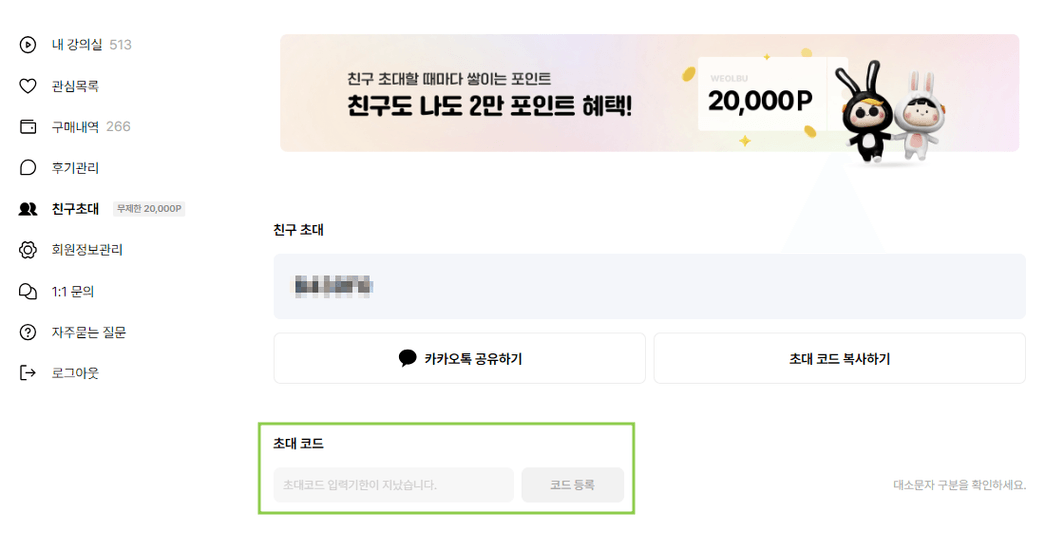Click the gear icon for 회원정보관리

28,250
